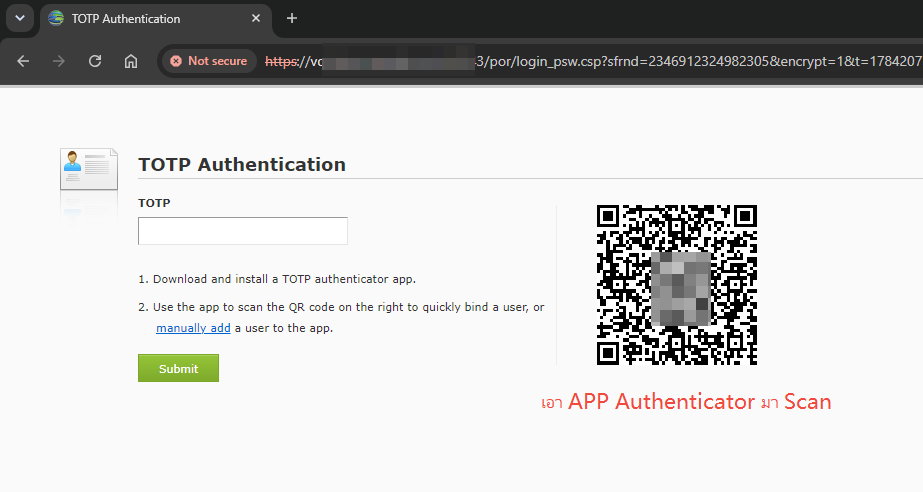The image size is (923, 492).
Task: Click the "Download and install a TOTP authenticator app" text
Action: (x=284, y=279)
